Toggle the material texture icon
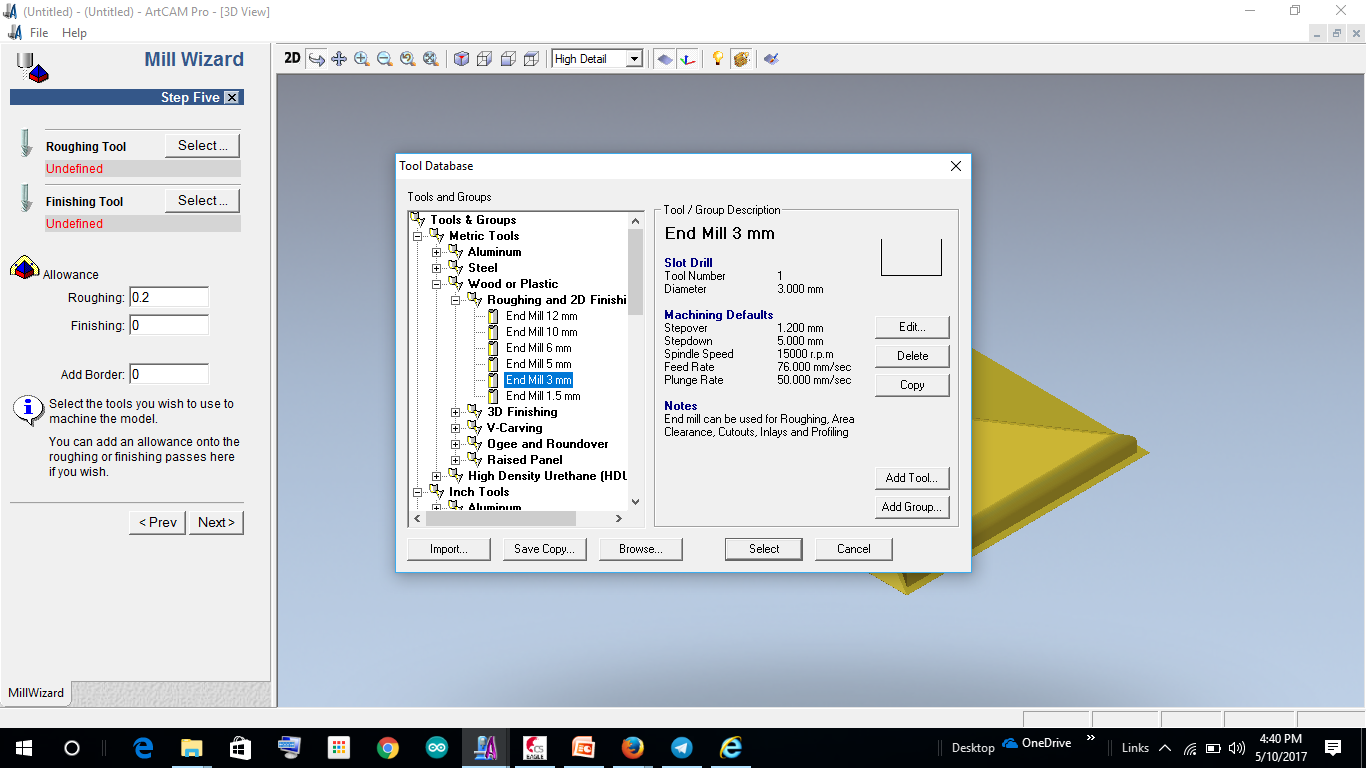The height and width of the screenshot is (768, 1366). point(741,59)
